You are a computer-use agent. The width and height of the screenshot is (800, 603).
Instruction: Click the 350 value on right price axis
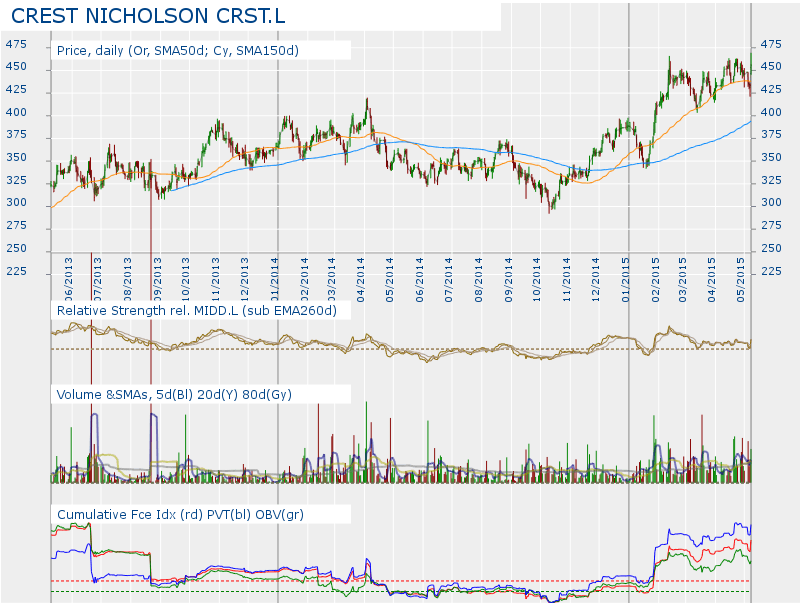[771, 158]
